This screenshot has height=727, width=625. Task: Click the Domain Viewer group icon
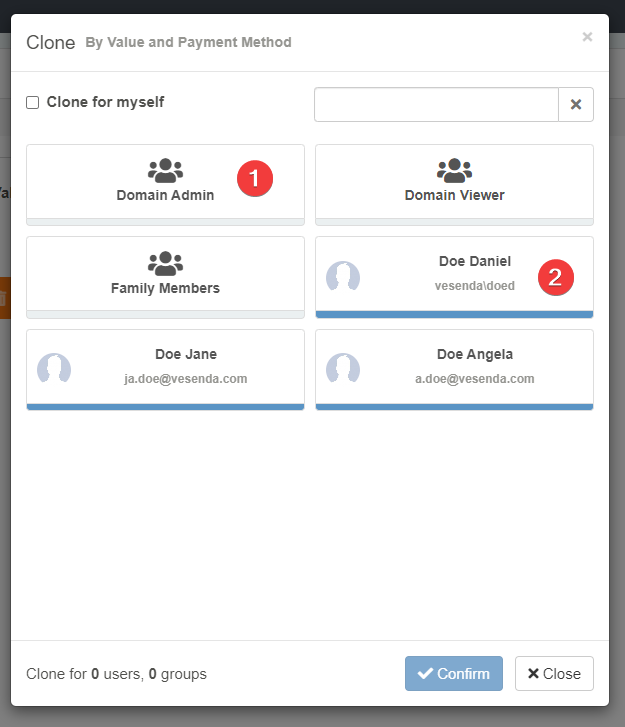coord(454,170)
